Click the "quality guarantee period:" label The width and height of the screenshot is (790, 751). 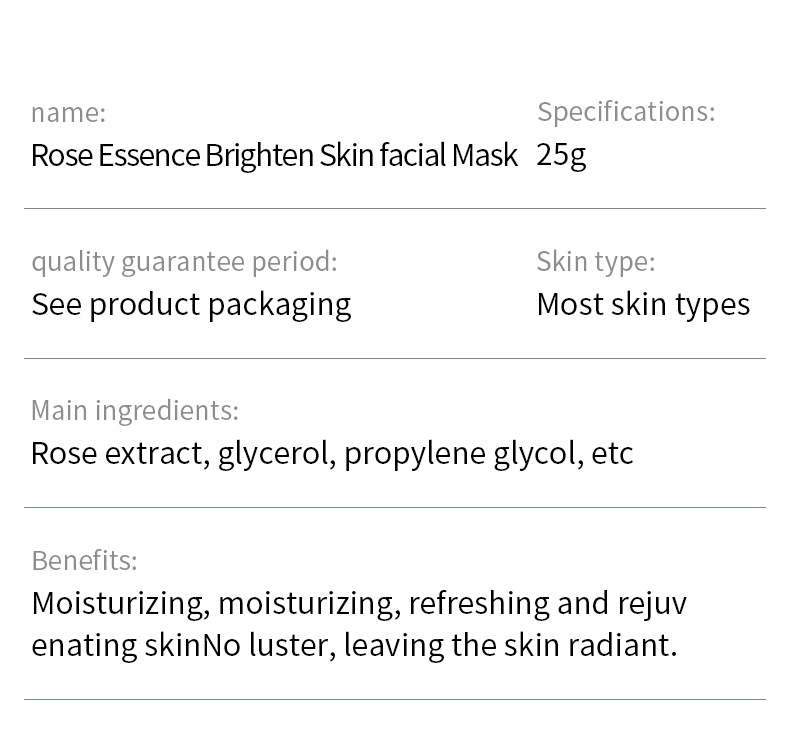click(184, 262)
